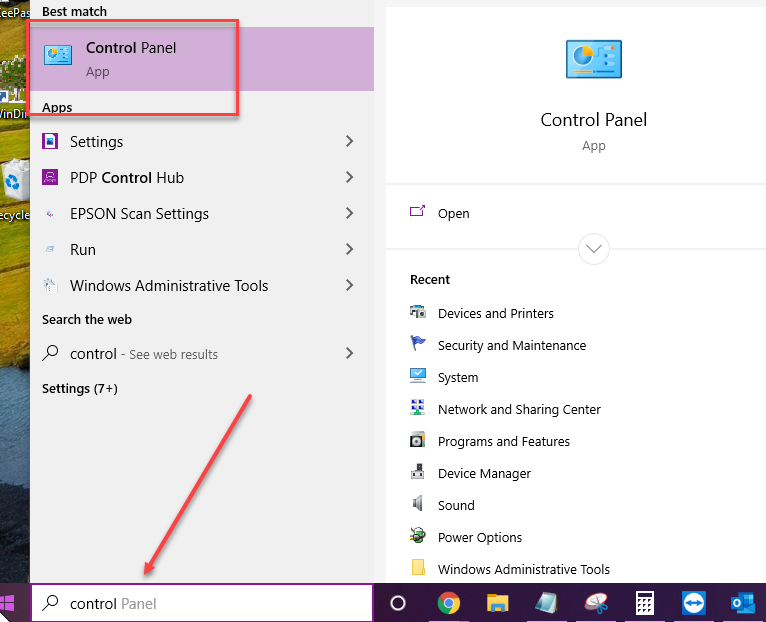Click the Run app icon
This screenshot has height=622, width=766.
[50, 249]
